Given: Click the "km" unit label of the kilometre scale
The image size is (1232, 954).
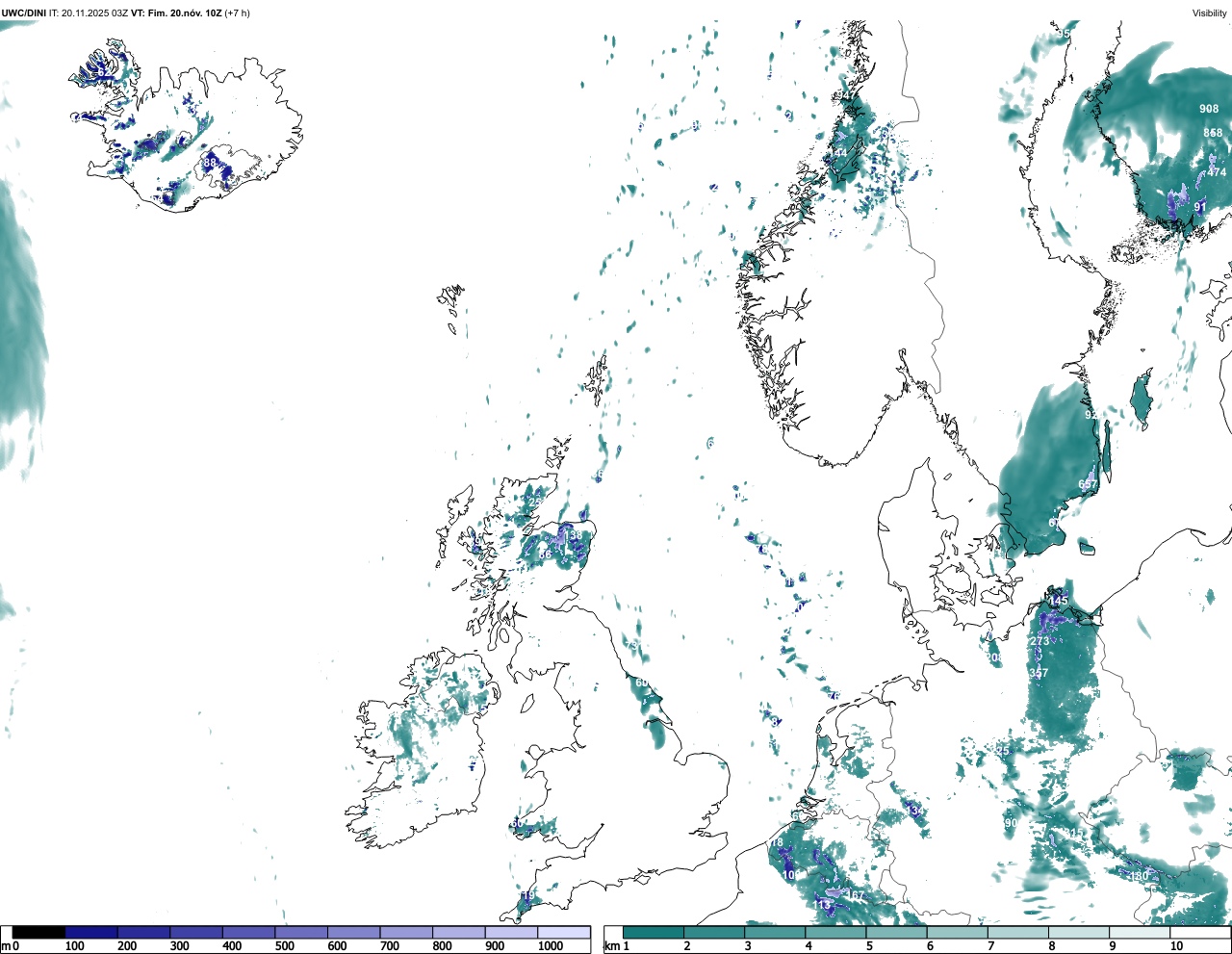Looking at the screenshot, I should coord(610,946).
